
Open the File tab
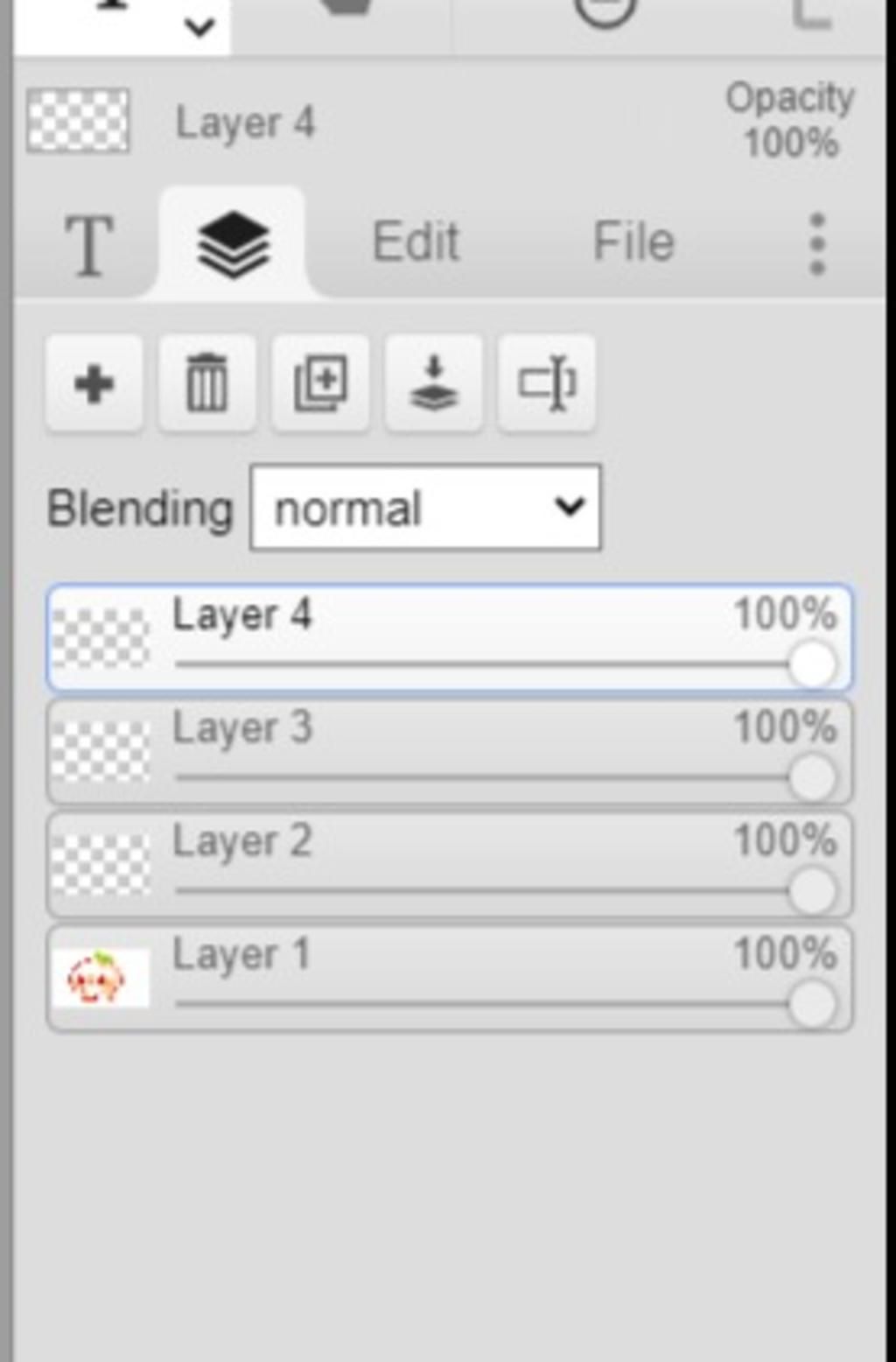pyautogui.click(x=633, y=242)
